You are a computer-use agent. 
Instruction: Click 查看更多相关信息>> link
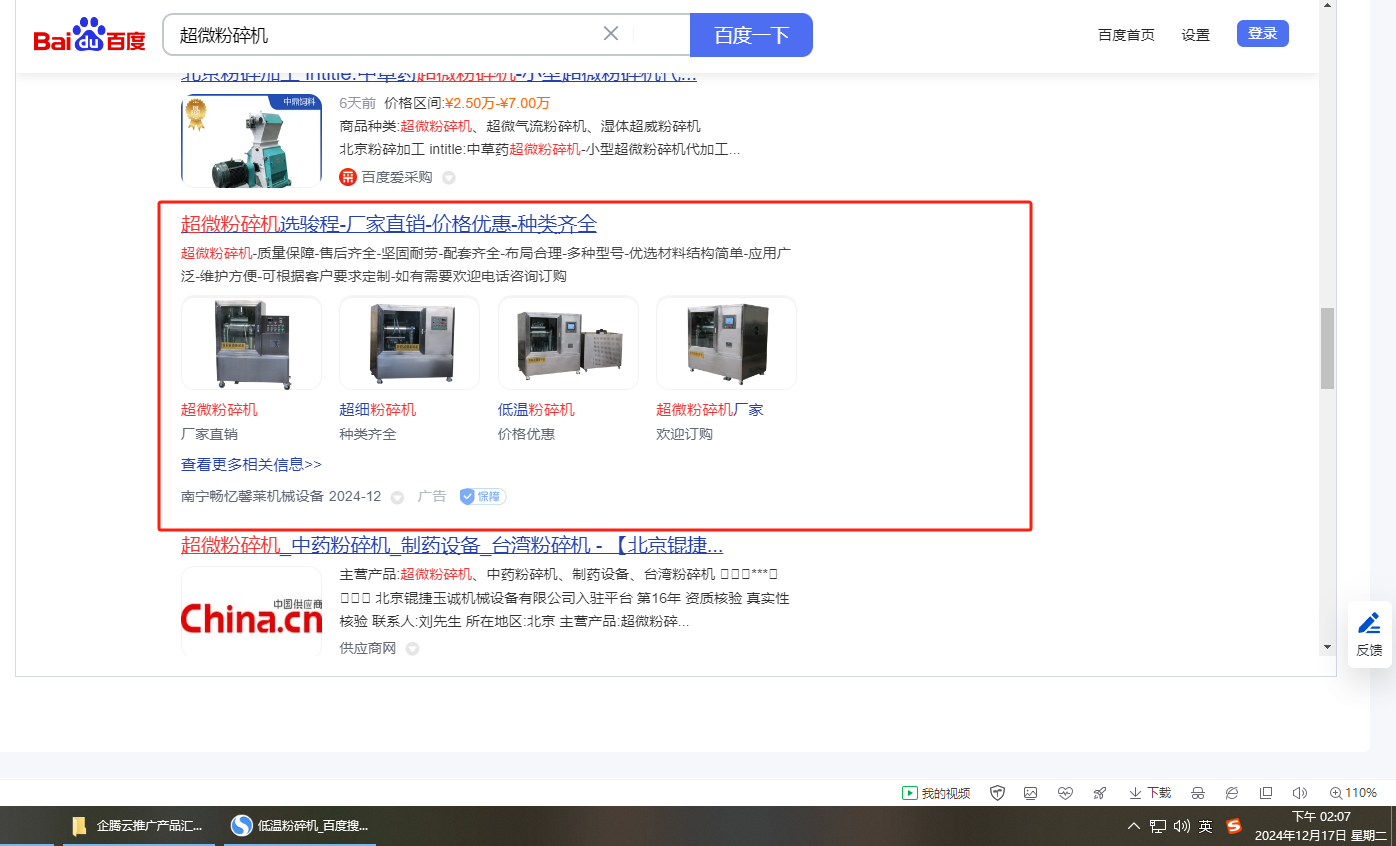251,465
